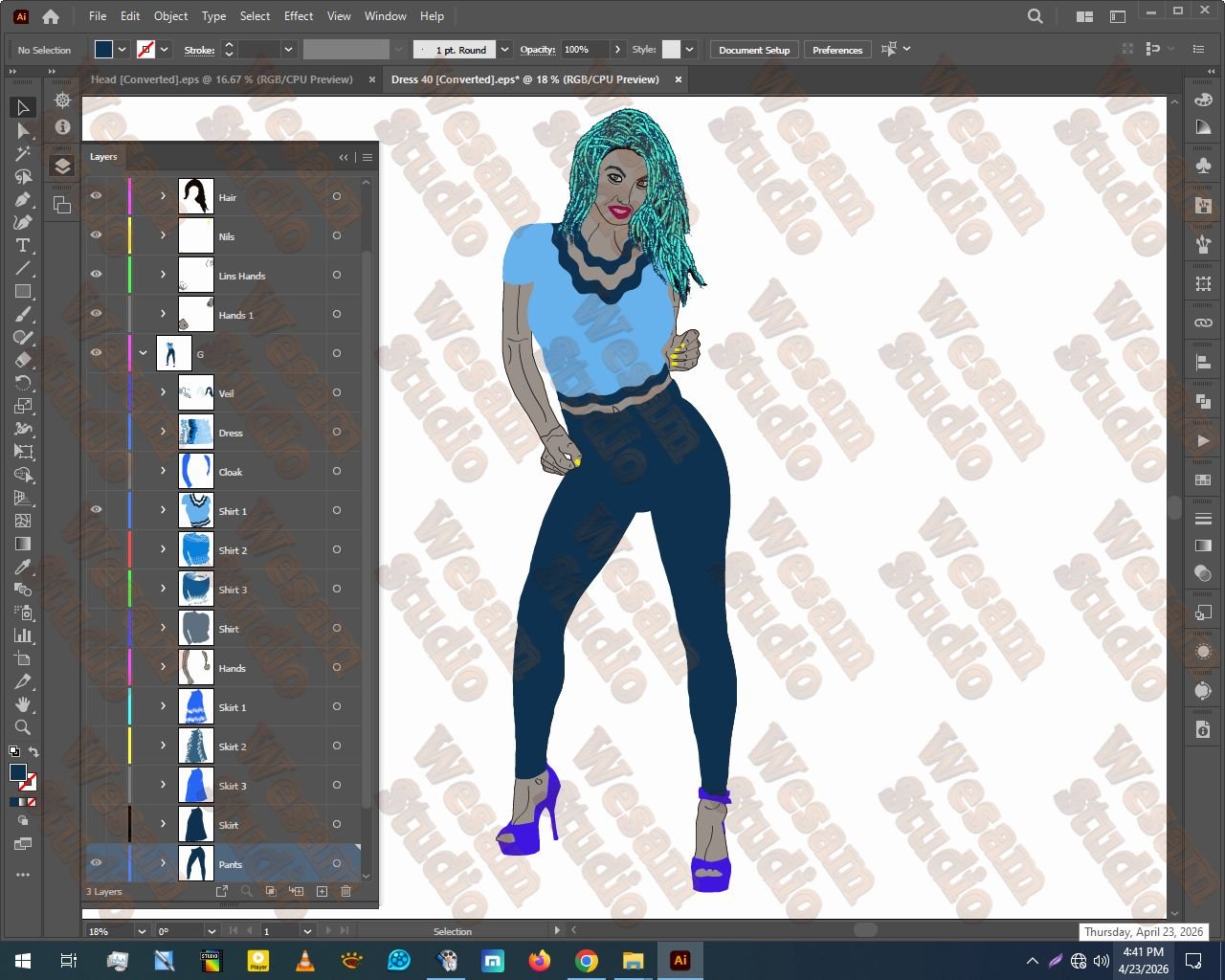The image size is (1225, 980).
Task: Open the Object menu
Action: 170,16
